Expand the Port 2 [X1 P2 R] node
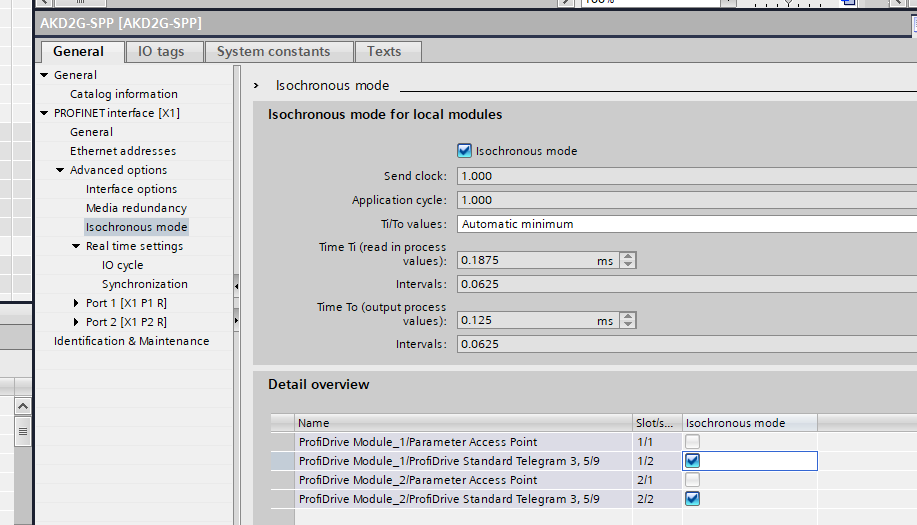Image resolution: width=917 pixels, height=525 pixels. (76, 322)
